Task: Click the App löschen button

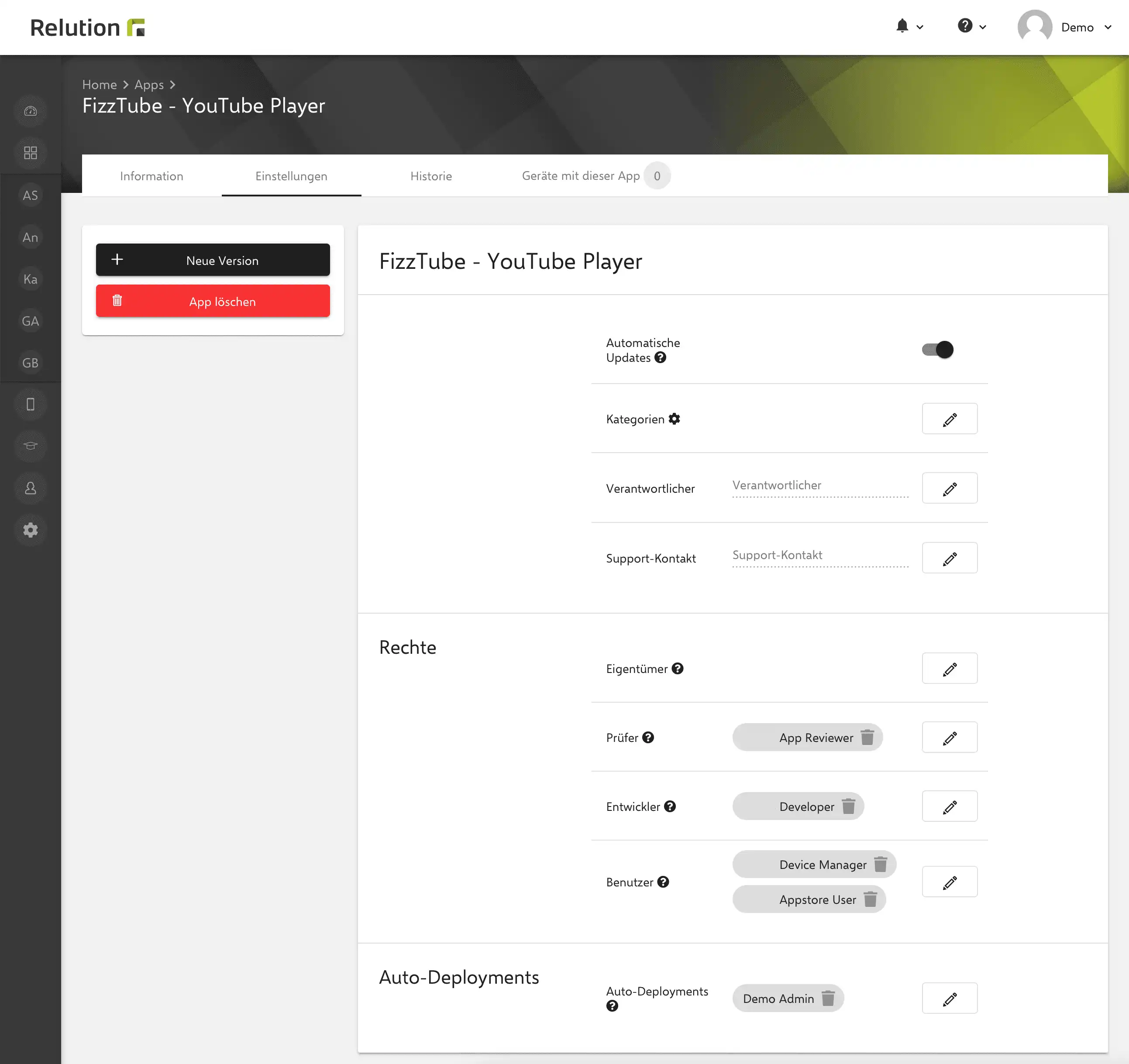Action: (213, 301)
